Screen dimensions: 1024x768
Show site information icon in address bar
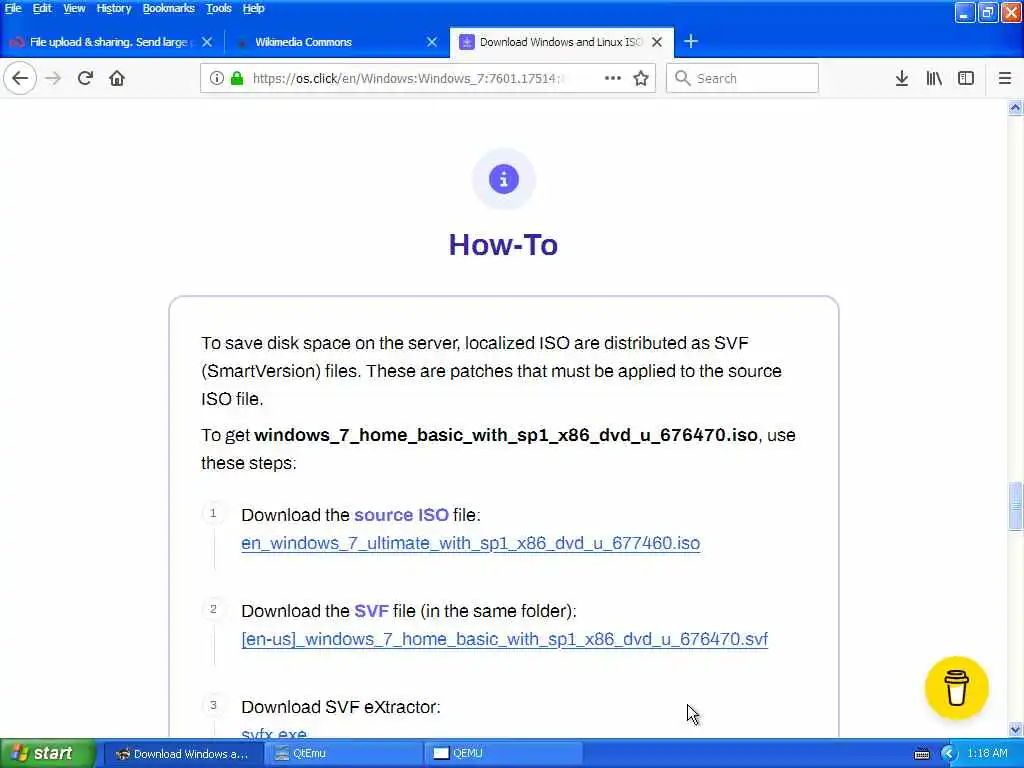[216, 78]
